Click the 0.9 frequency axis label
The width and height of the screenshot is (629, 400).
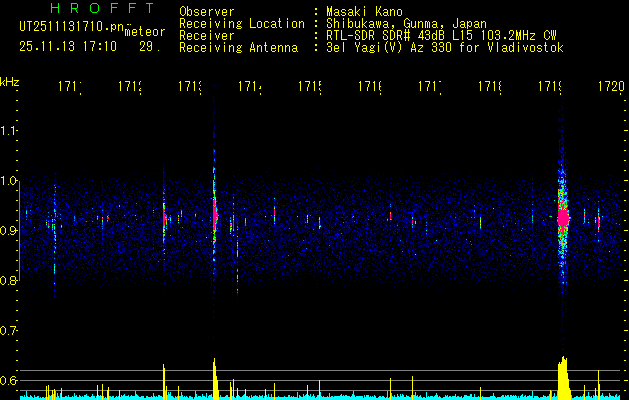9,230
